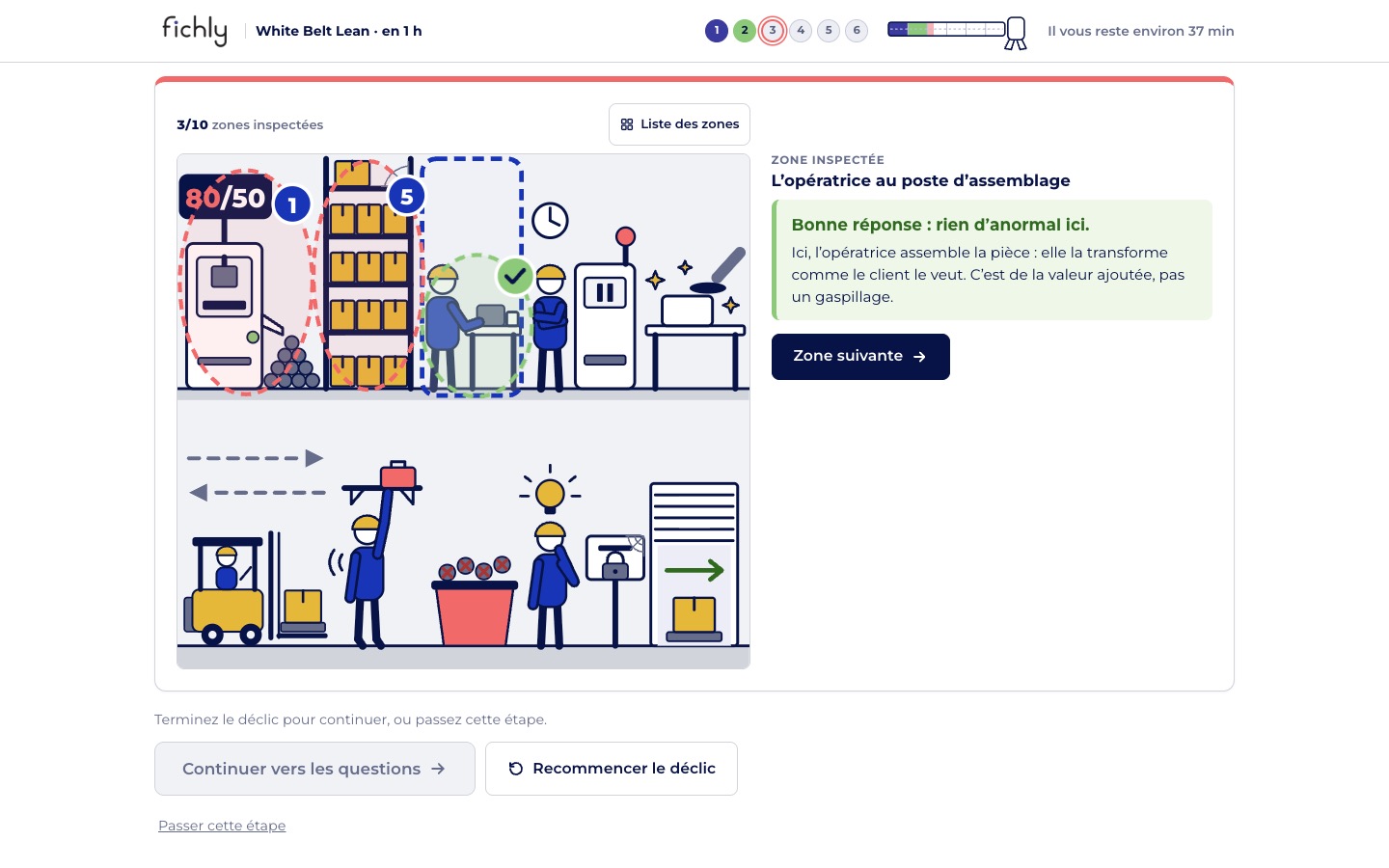Click Zone suivante button

860,357
